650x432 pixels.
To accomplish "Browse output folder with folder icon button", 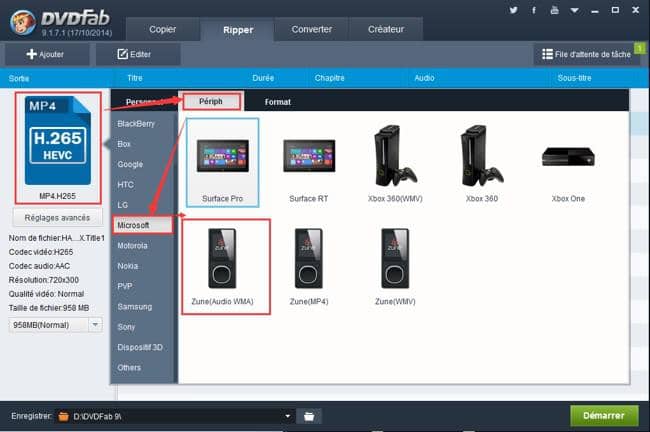I will pyautogui.click(x=309, y=416).
